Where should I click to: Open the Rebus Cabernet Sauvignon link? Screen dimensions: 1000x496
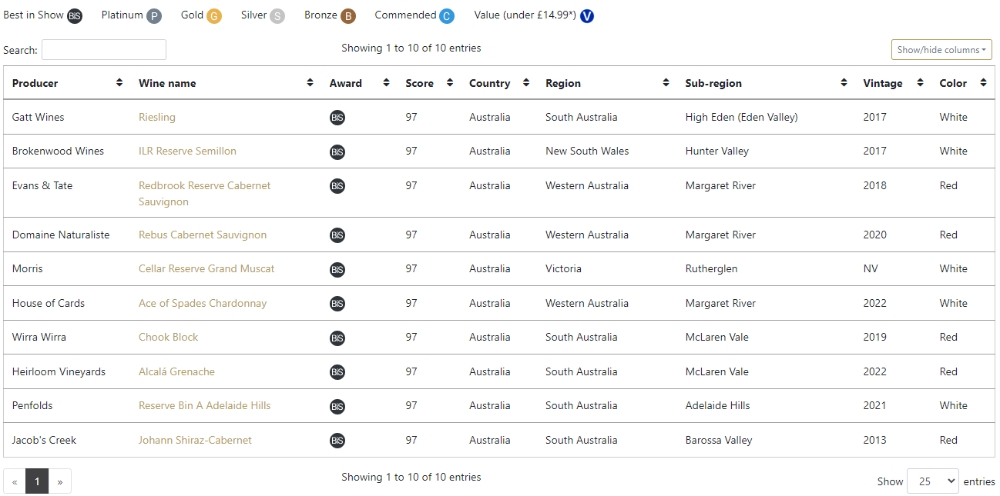tap(202, 235)
